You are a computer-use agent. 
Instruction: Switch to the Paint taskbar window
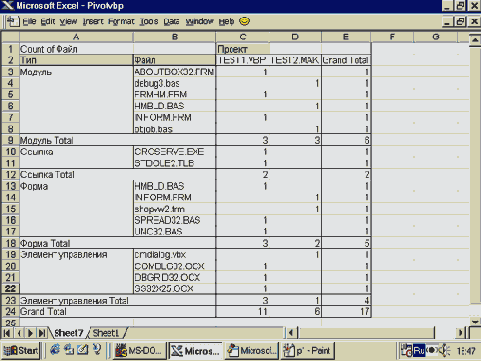(308, 351)
